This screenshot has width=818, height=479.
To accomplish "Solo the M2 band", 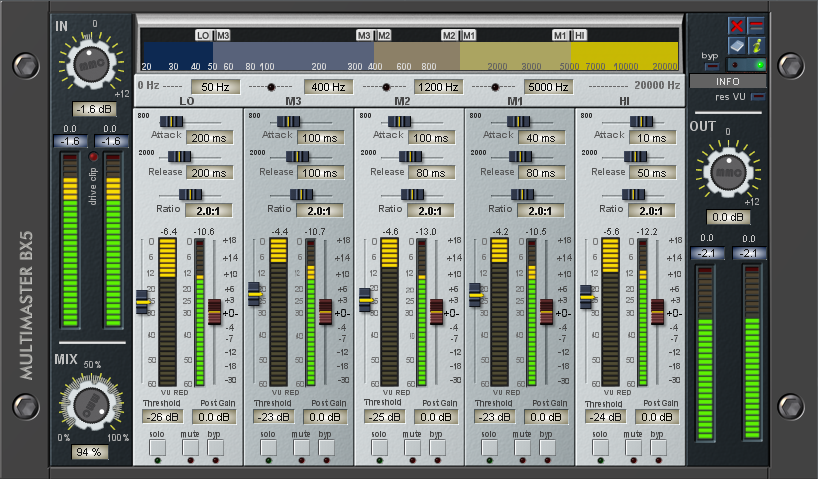I will pyautogui.click(x=379, y=447).
